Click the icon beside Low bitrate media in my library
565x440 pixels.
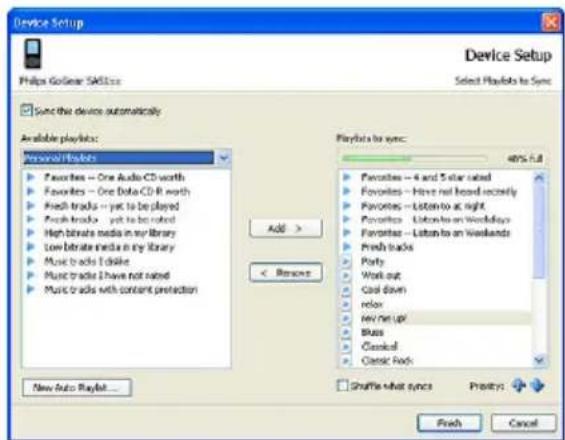pyautogui.click(x=31, y=247)
